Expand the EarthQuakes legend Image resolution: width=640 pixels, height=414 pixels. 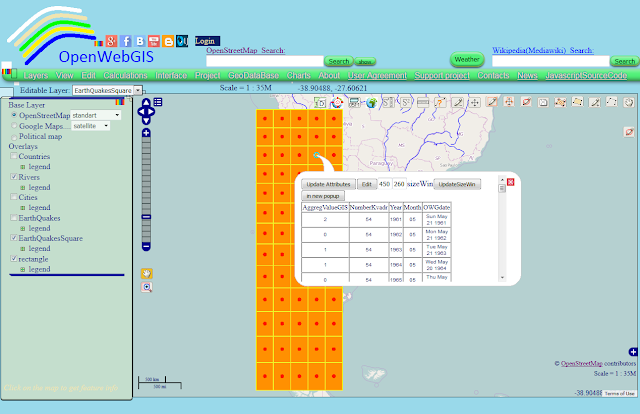pyautogui.click(x=23, y=229)
